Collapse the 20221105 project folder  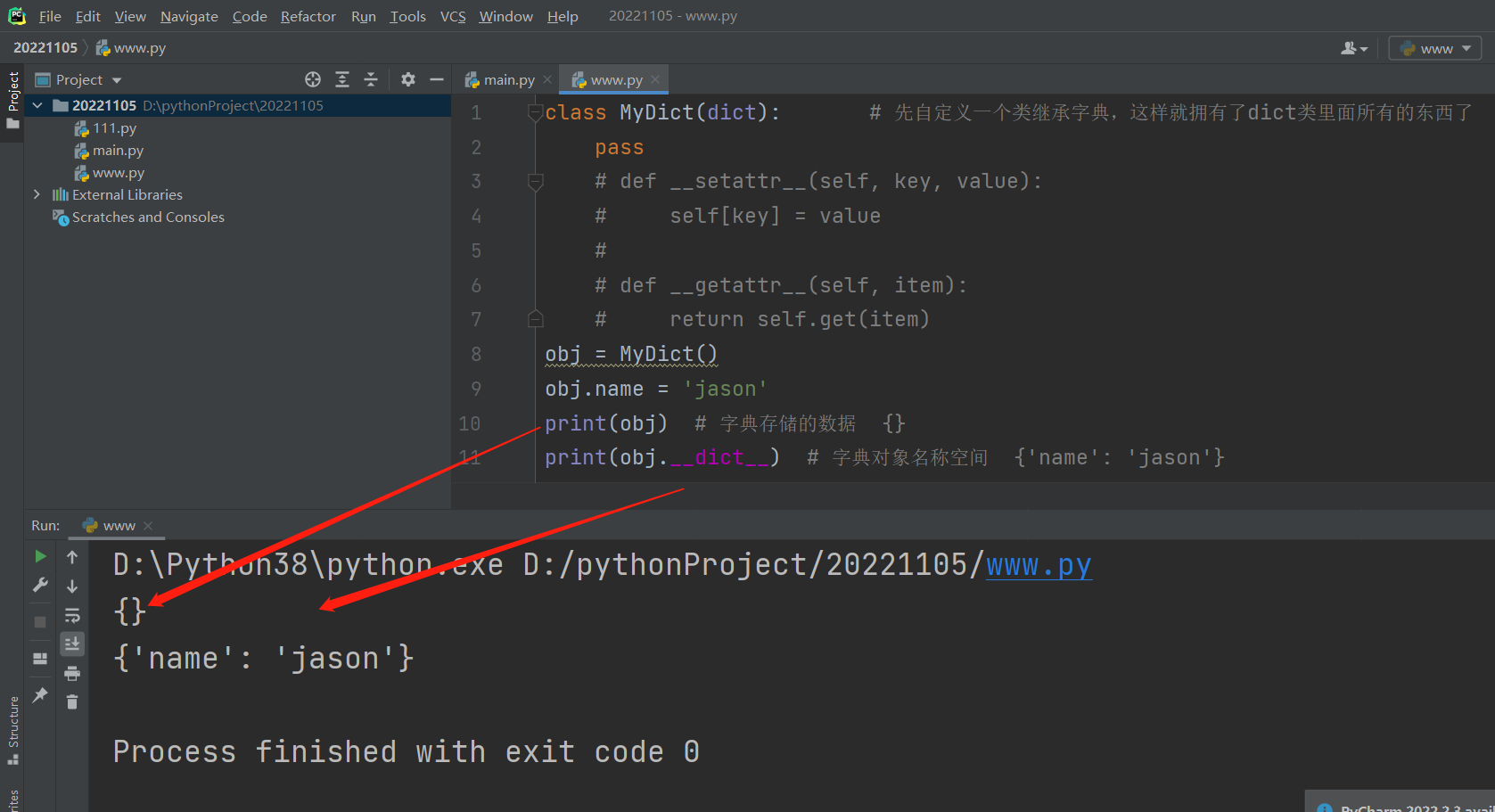click(37, 105)
